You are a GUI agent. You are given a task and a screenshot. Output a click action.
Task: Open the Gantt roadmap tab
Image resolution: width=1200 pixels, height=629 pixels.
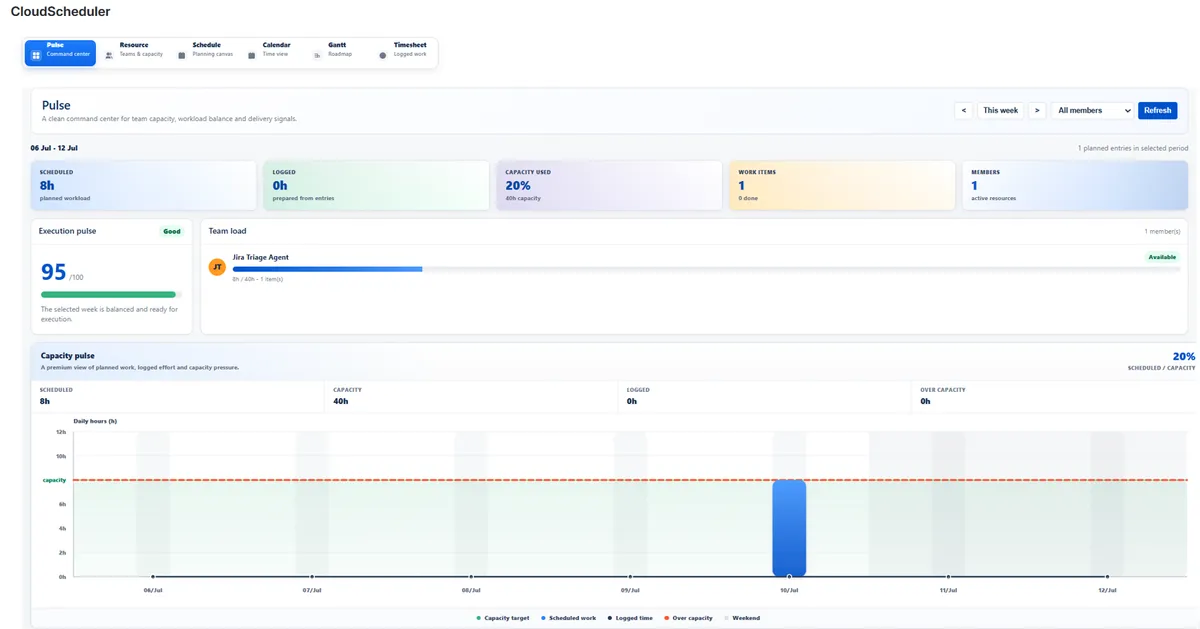[x=333, y=50]
